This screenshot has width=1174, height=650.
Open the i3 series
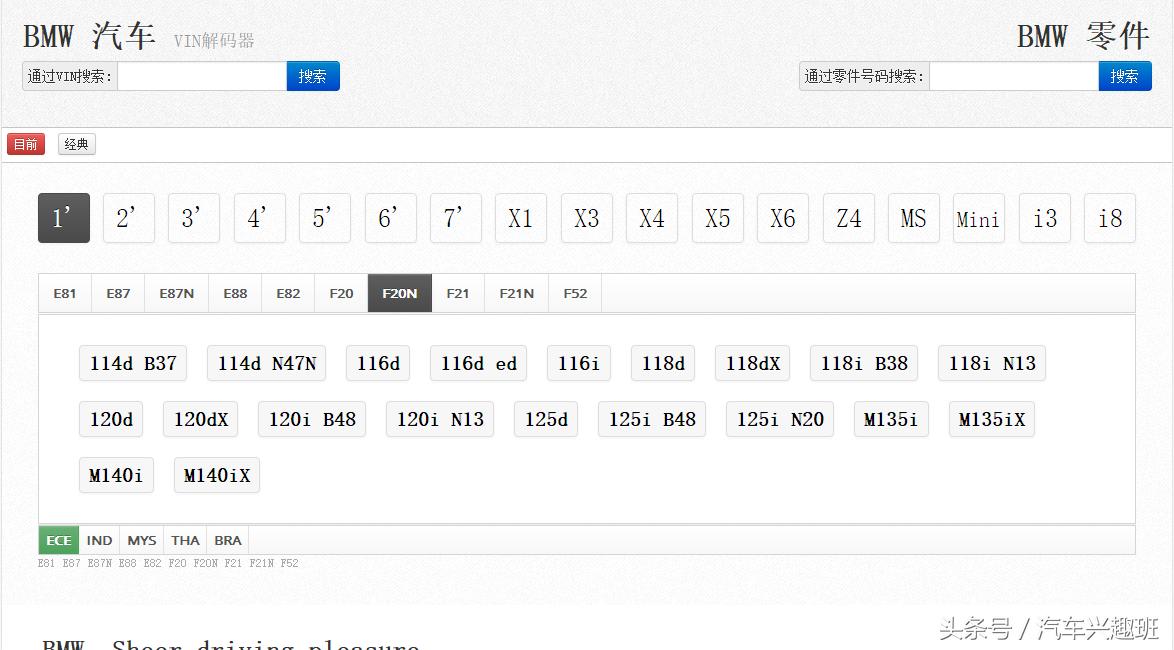pyautogui.click(x=1045, y=218)
